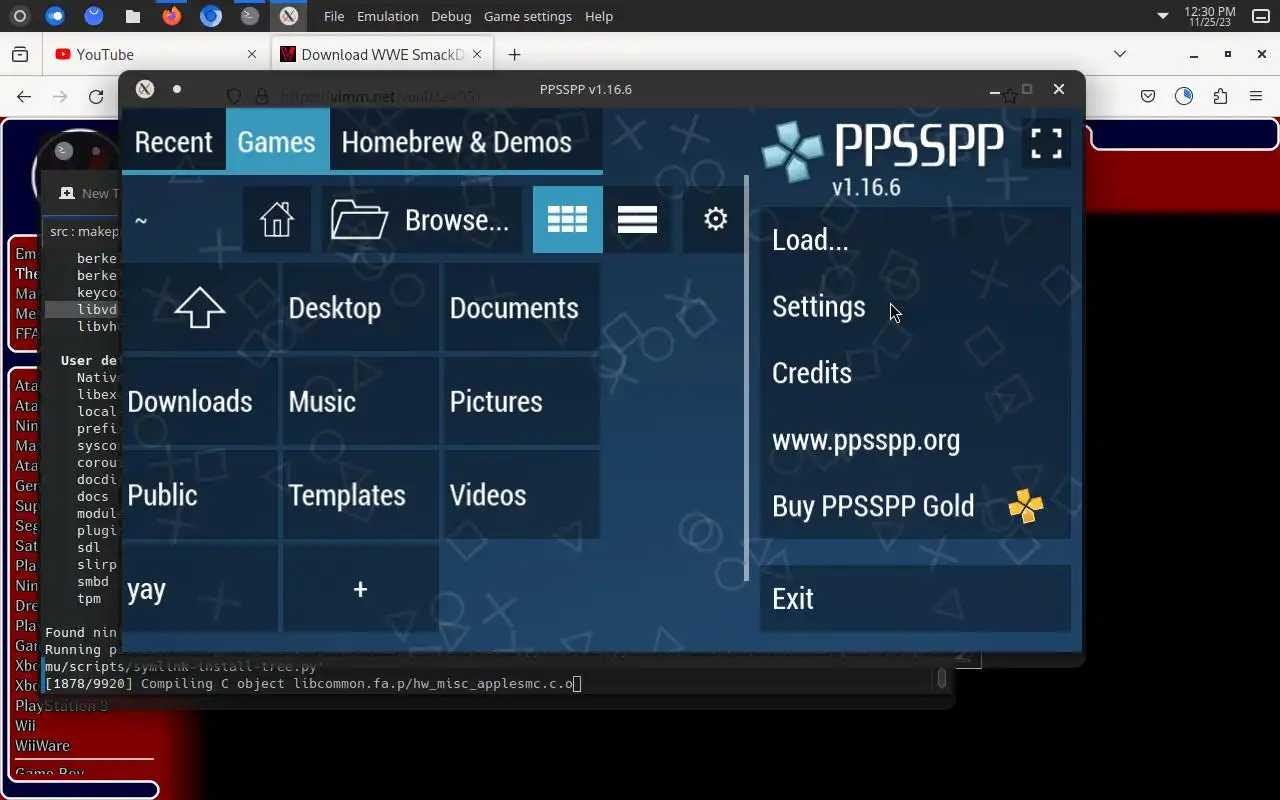The width and height of the screenshot is (1280, 800).
Task: Open the Browse... folder picker
Action: (x=421, y=219)
